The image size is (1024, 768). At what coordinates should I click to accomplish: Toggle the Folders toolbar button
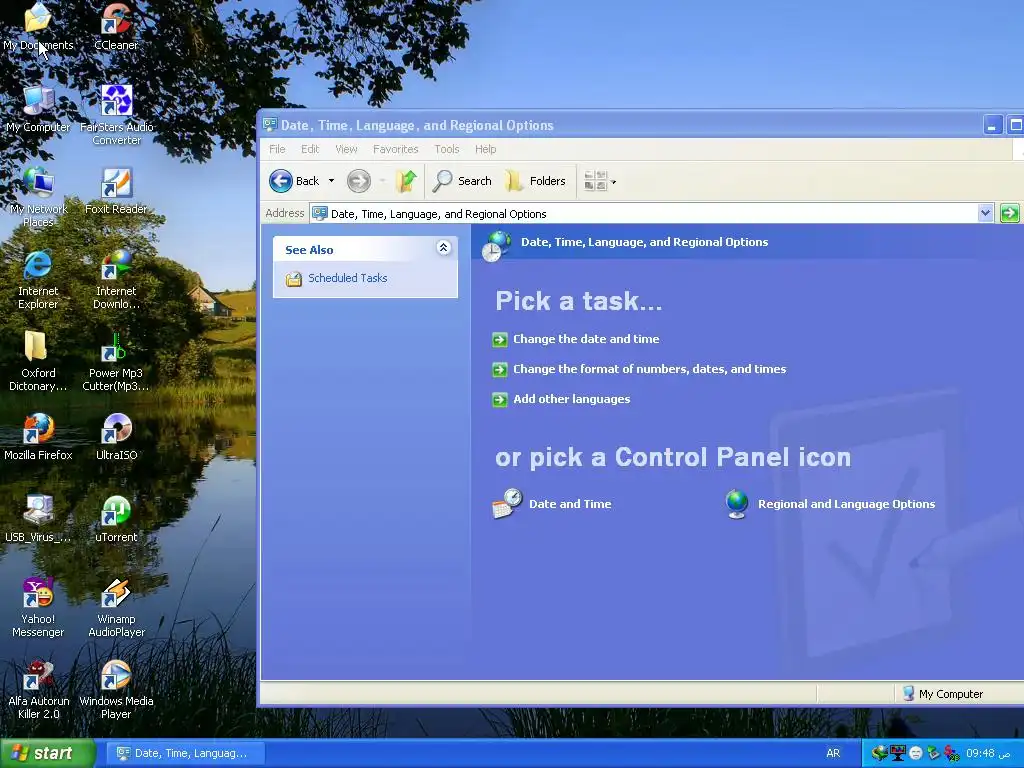click(x=535, y=181)
